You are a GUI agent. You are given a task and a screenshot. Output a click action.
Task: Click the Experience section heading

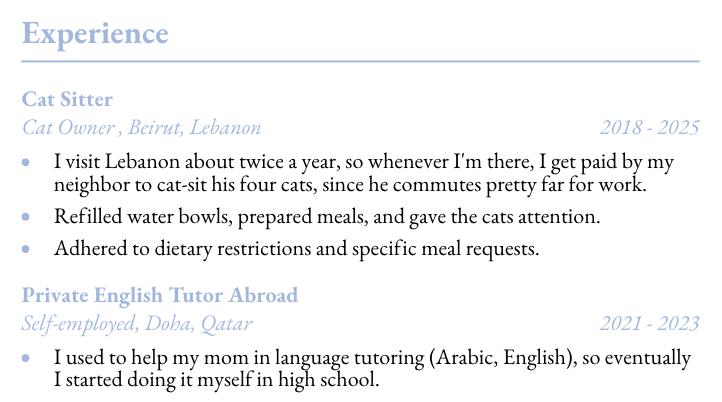coord(95,35)
